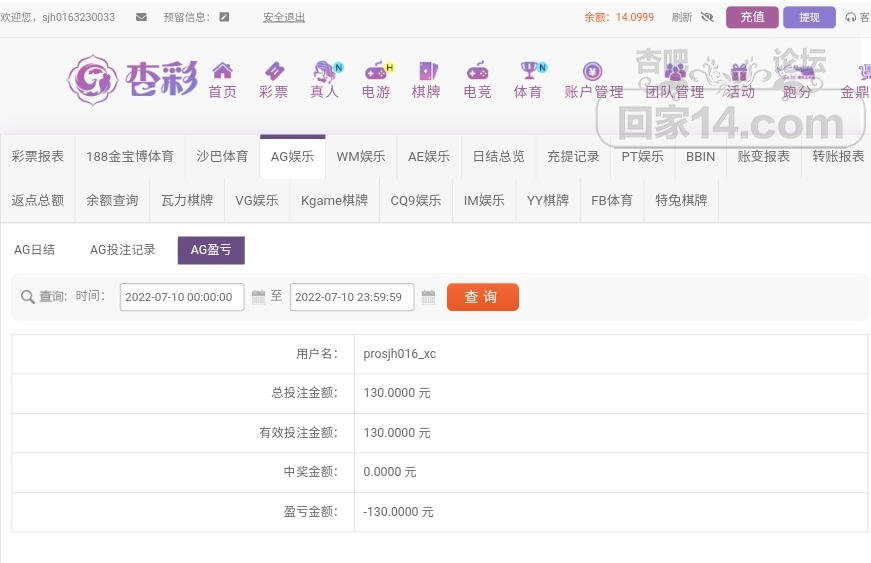Go to 首页 home icon
Screen dimensions: 871x563
pyautogui.click(x=222, y=71)
